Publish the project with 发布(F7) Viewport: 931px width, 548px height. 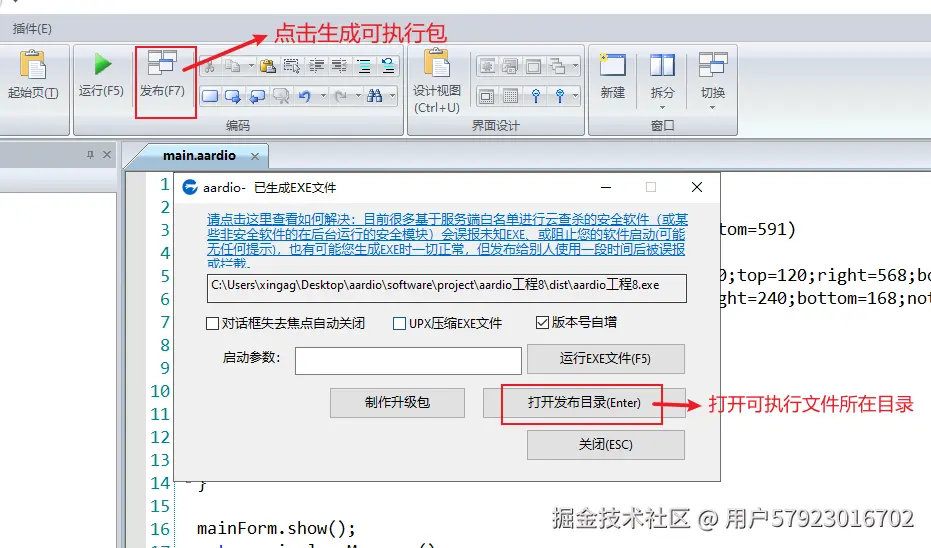click(162, 74)
